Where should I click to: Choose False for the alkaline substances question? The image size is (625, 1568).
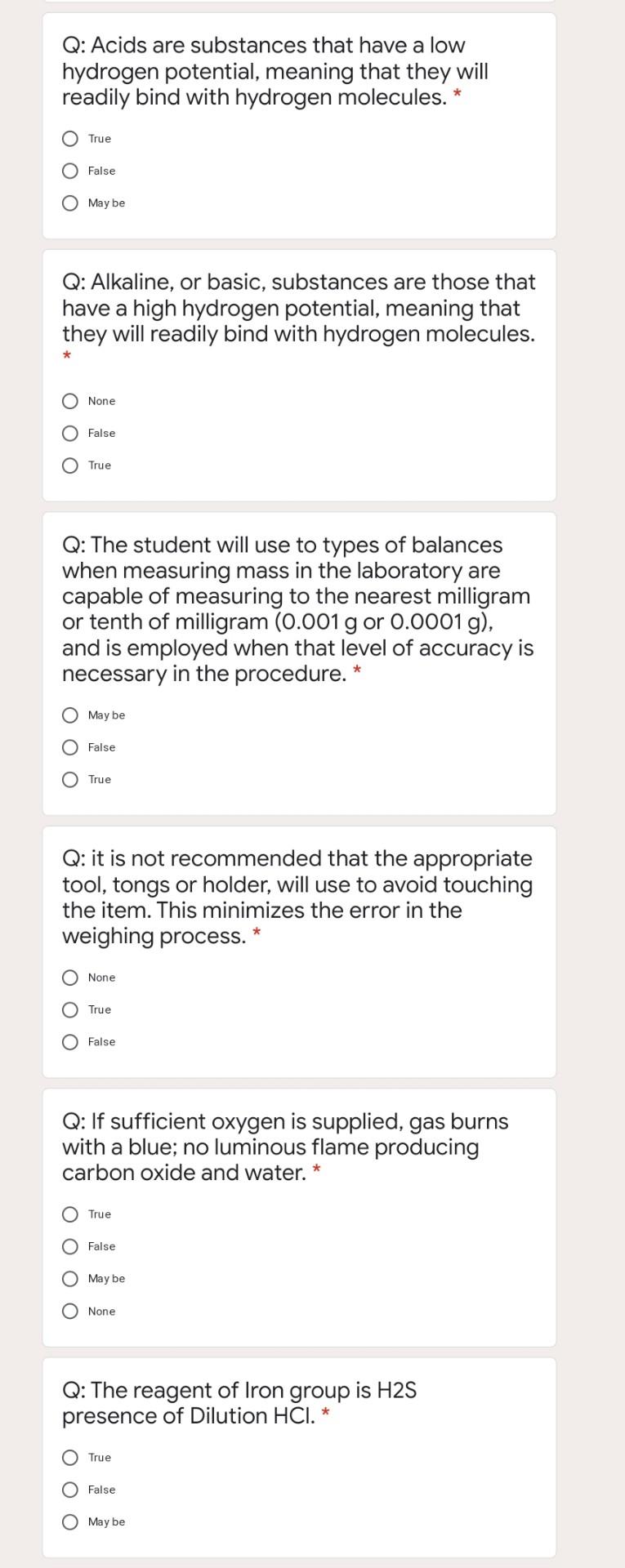tap(71, 433)
